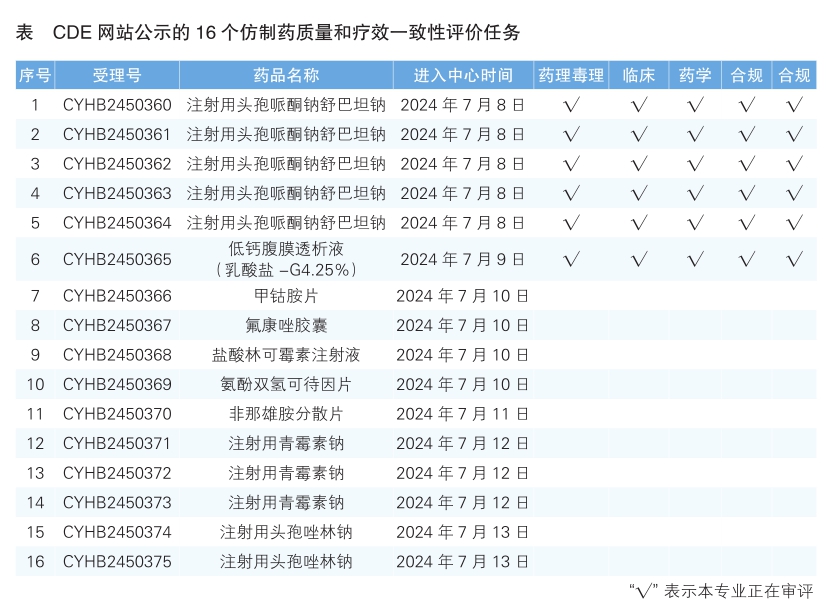Click 药学 checkmark for CYHB2450365 row
826x612 pixels.
coord(695,260)
